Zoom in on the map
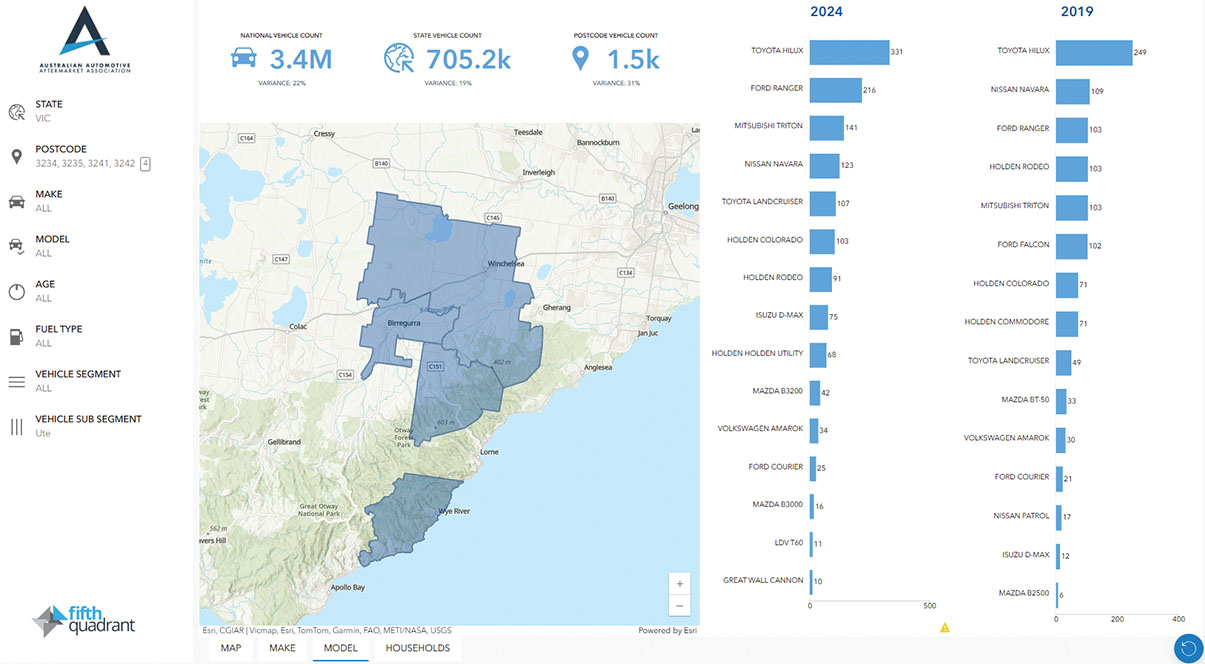Image resolution: width=1205 pixels, height=664 pixels. [679, 584]
